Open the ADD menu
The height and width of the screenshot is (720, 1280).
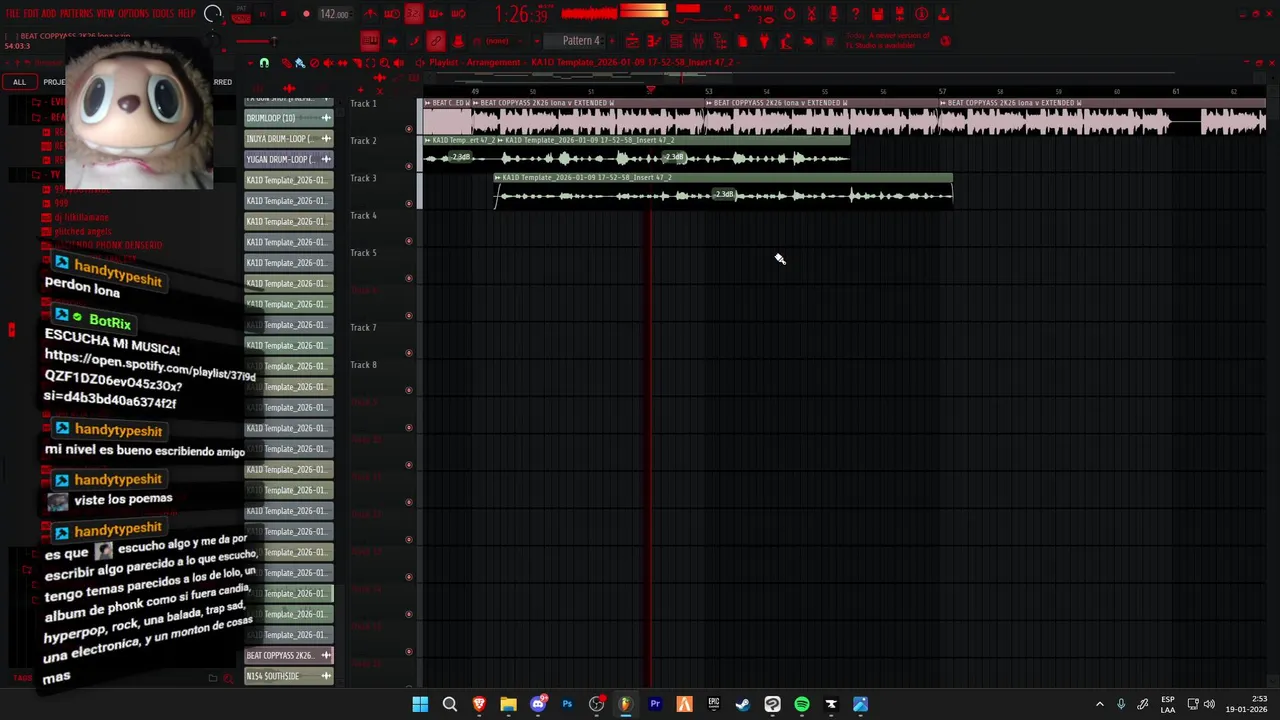tap(51, 14)
